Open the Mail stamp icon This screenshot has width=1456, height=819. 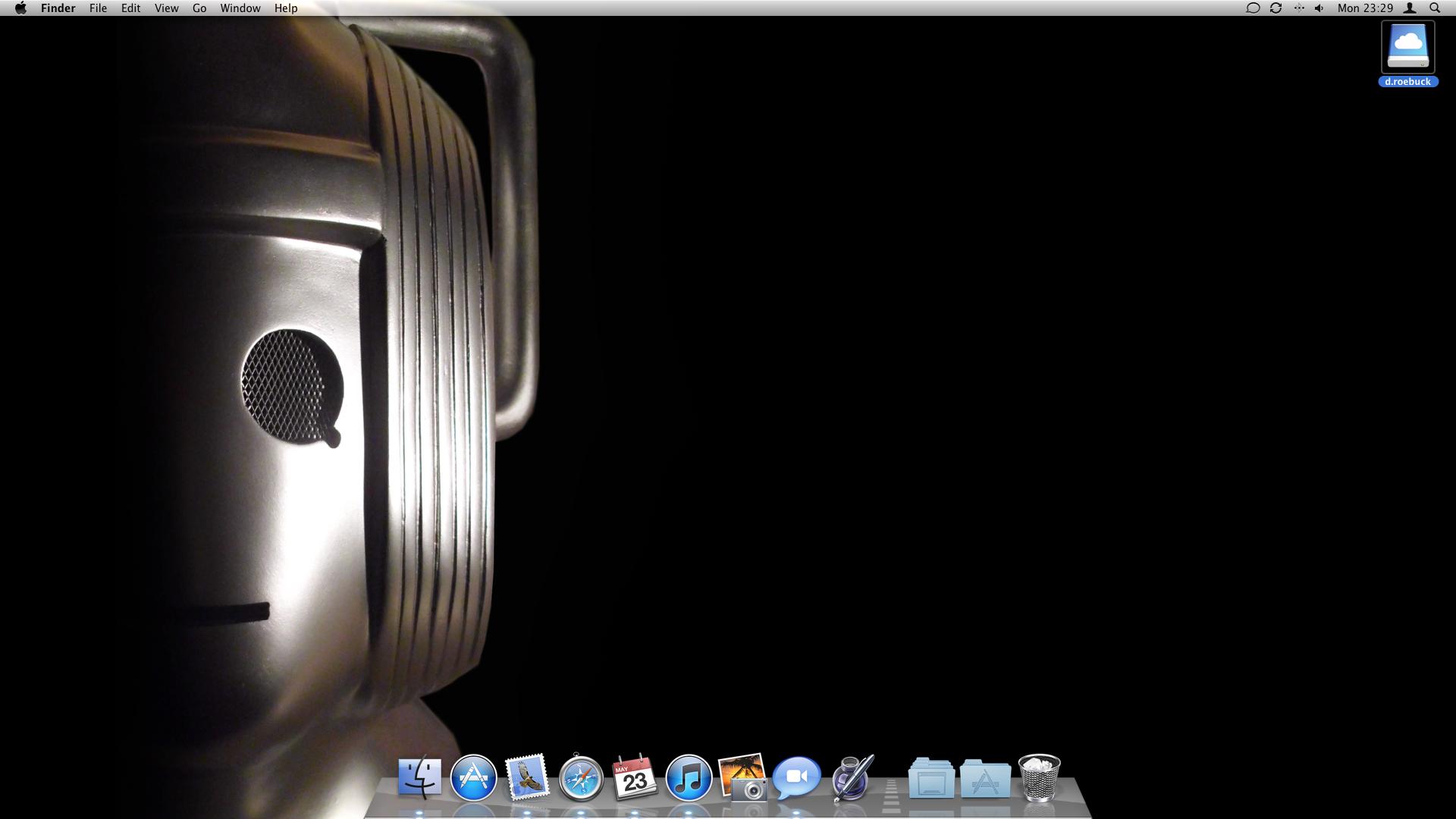[527, 777]
